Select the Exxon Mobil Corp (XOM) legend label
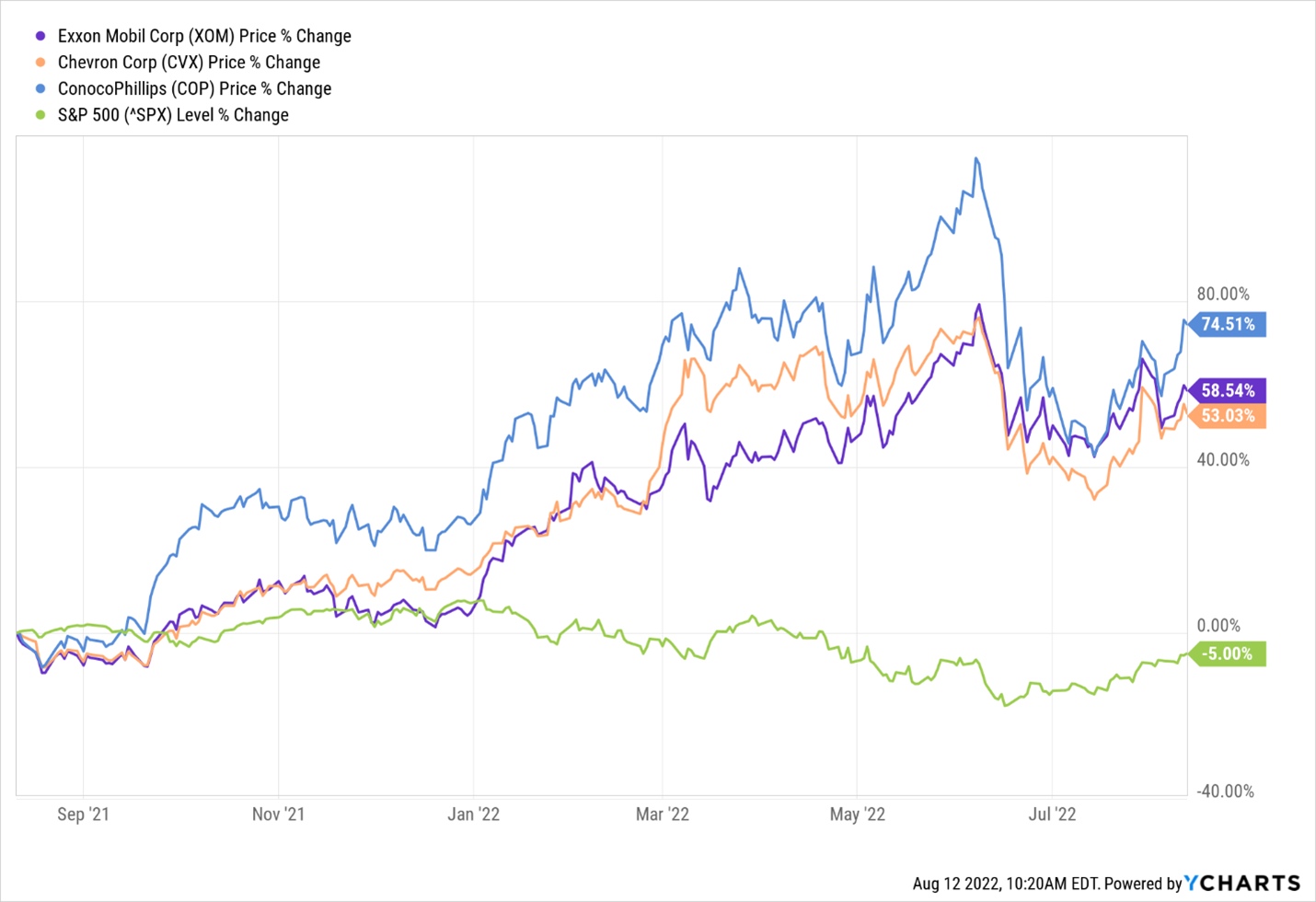 click(204, 37)
